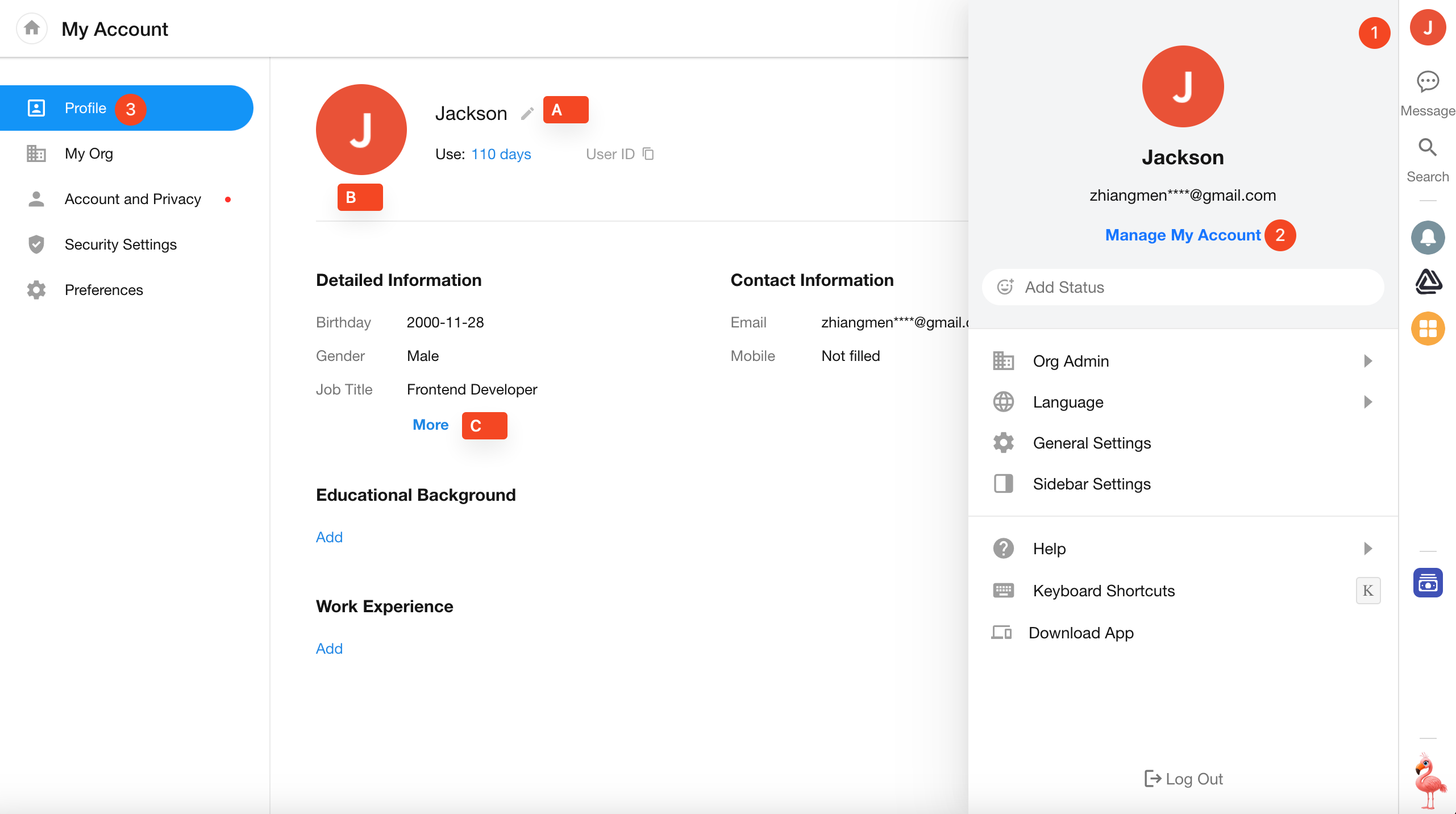This screenshot has width=1456, height=814.
Task: Open notifications bell icon in sidebar
Action: click(x=1427, y=237)
